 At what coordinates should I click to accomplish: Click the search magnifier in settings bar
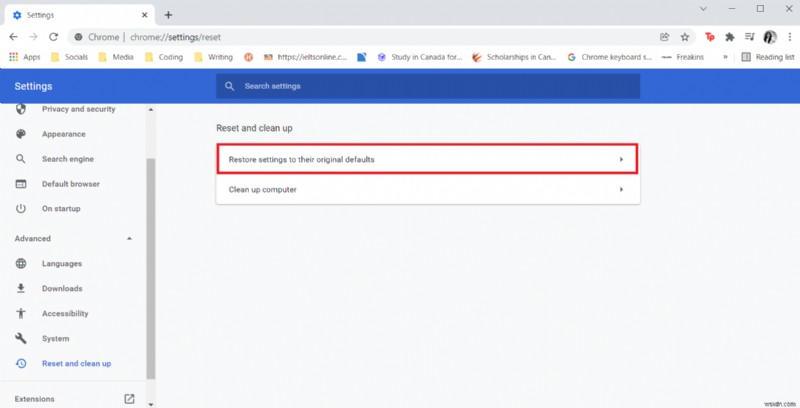point(230,86)
